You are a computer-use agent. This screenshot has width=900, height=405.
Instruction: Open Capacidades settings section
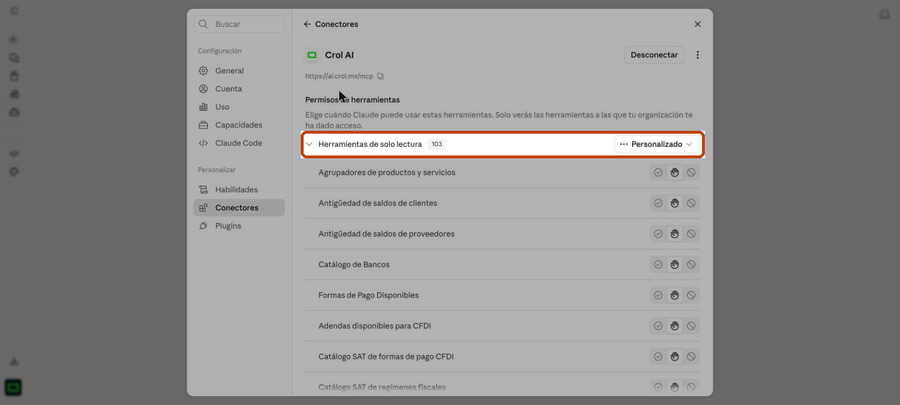point(239,125)
